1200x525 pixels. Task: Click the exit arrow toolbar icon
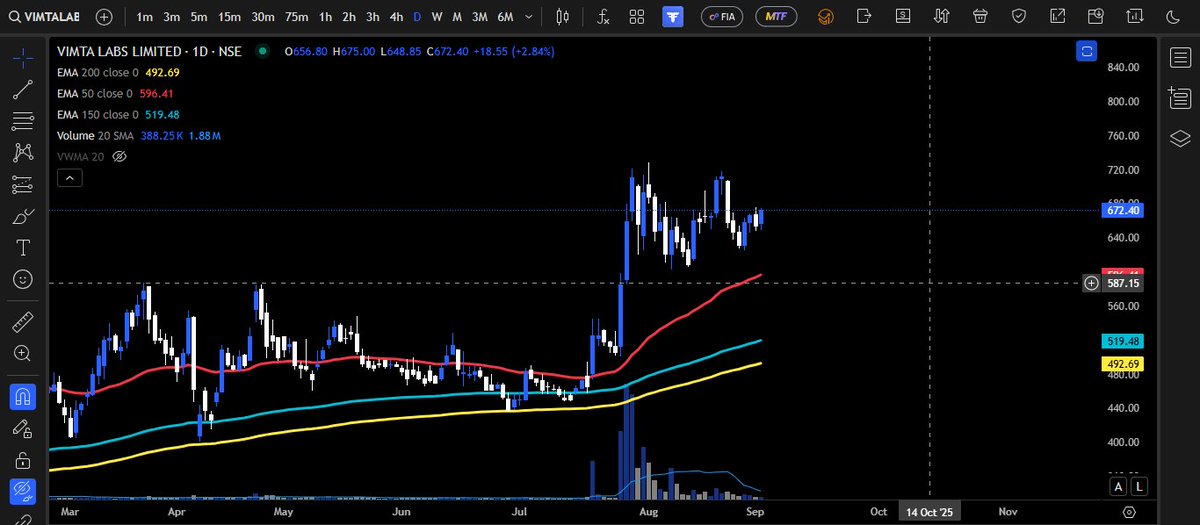coord(865,17)
